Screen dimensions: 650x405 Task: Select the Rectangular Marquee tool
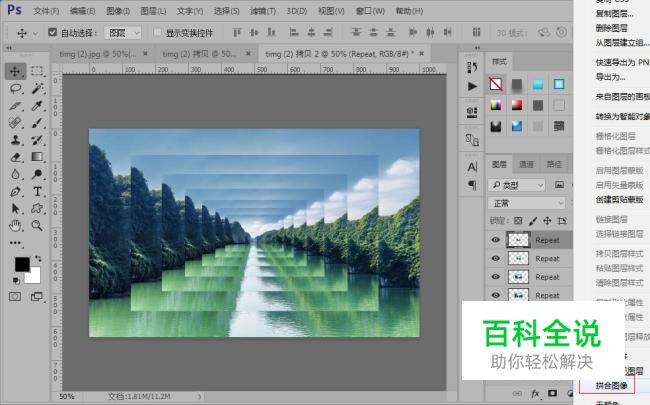pyautogui.click(x=37, y=71)
